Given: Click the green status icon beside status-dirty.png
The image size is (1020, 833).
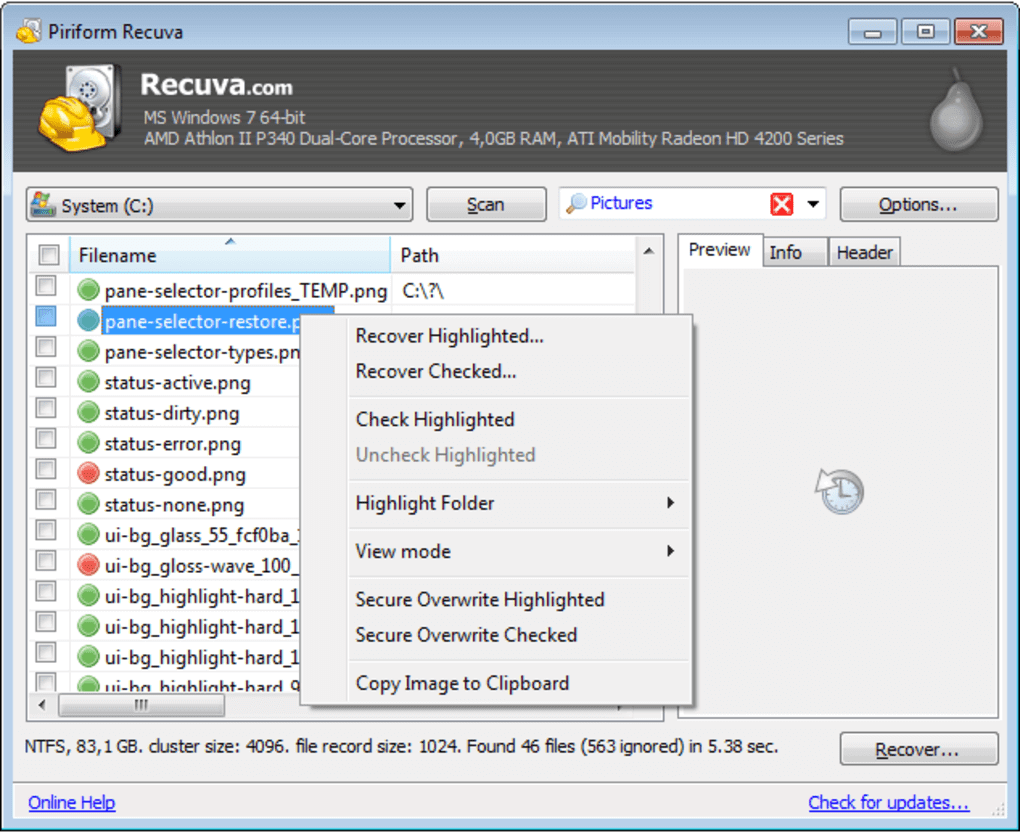Looking at the screenshot, I should [88, 412].
